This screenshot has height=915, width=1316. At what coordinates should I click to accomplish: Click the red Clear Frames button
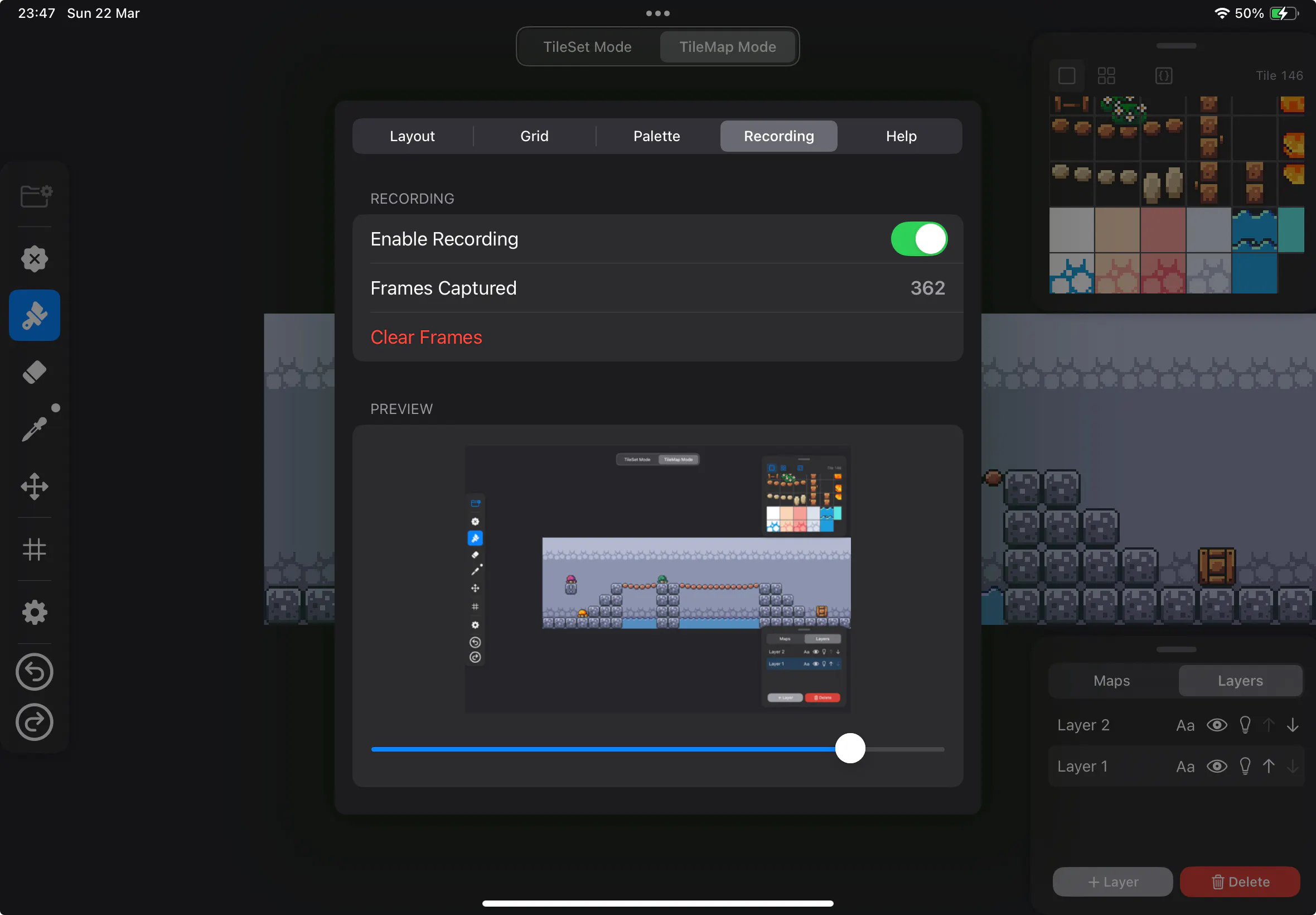[426, 337]
